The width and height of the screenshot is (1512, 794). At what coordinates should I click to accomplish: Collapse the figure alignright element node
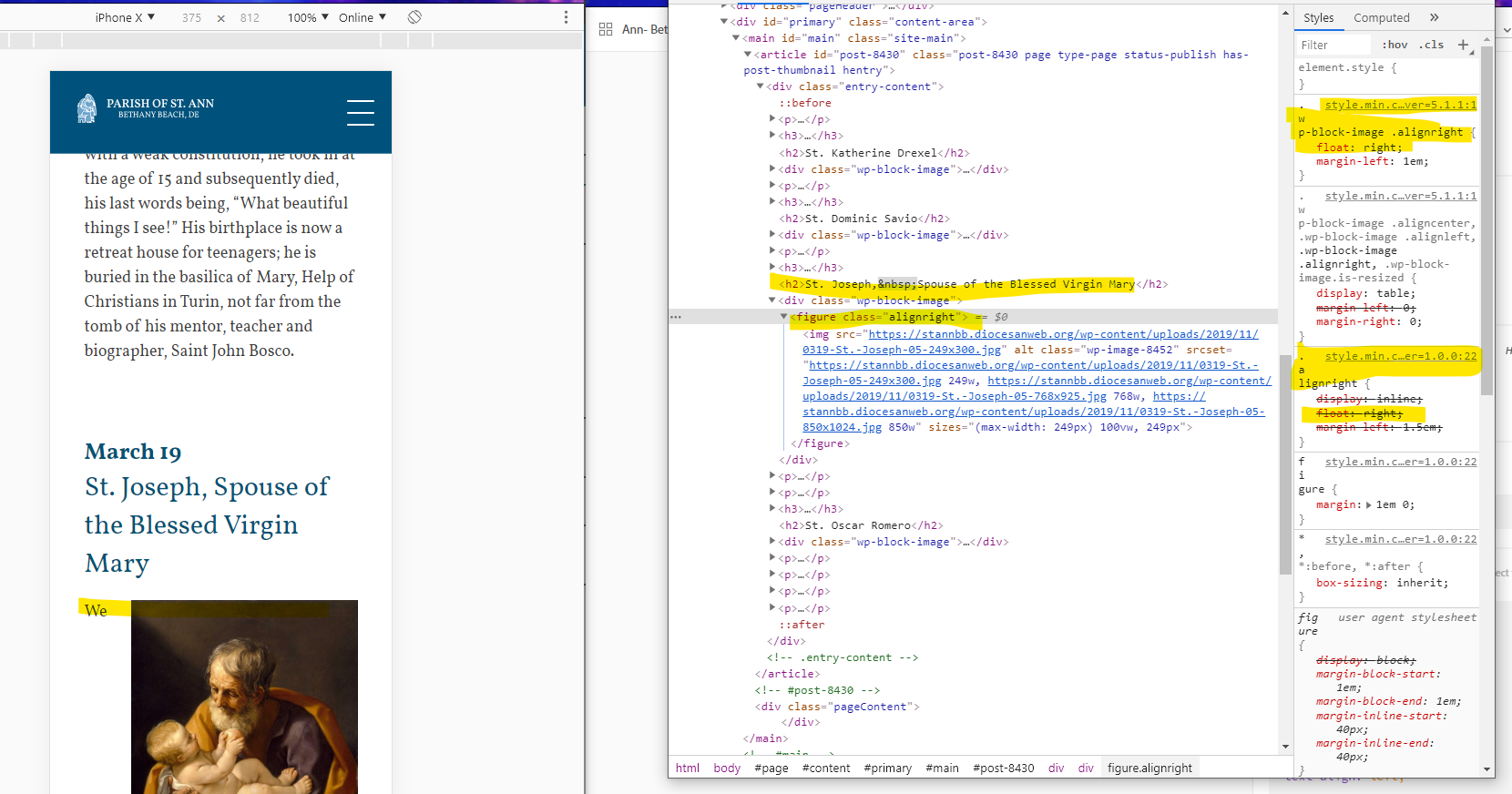click(783, 317)
